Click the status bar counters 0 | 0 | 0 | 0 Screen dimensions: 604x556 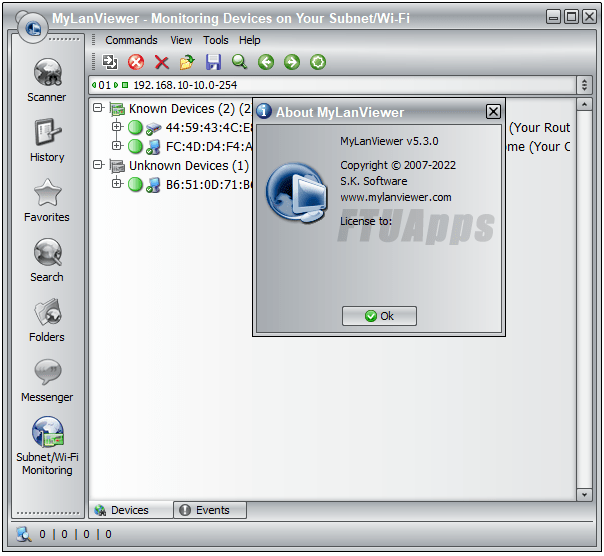point(76,534)
